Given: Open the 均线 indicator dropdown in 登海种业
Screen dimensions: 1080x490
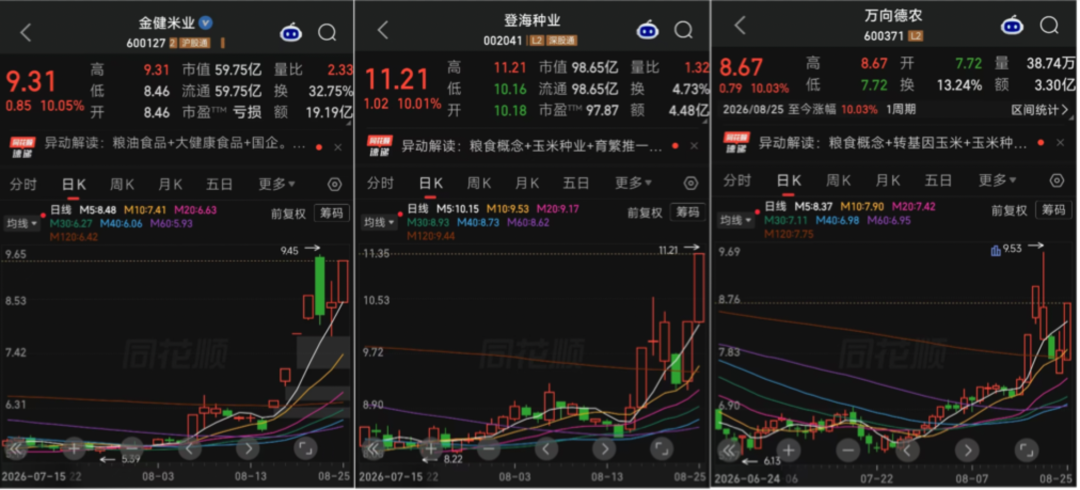Looking at the screenshot, I should point(377,221).
